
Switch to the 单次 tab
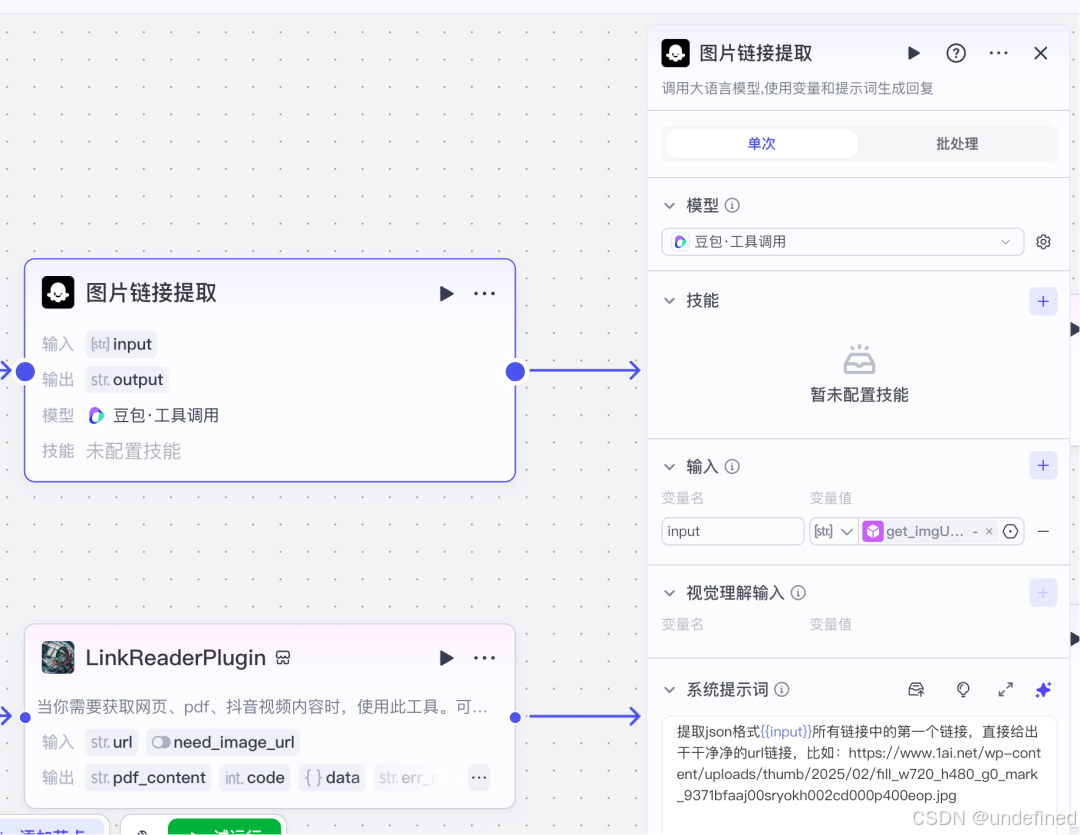[x=762, y=144]
